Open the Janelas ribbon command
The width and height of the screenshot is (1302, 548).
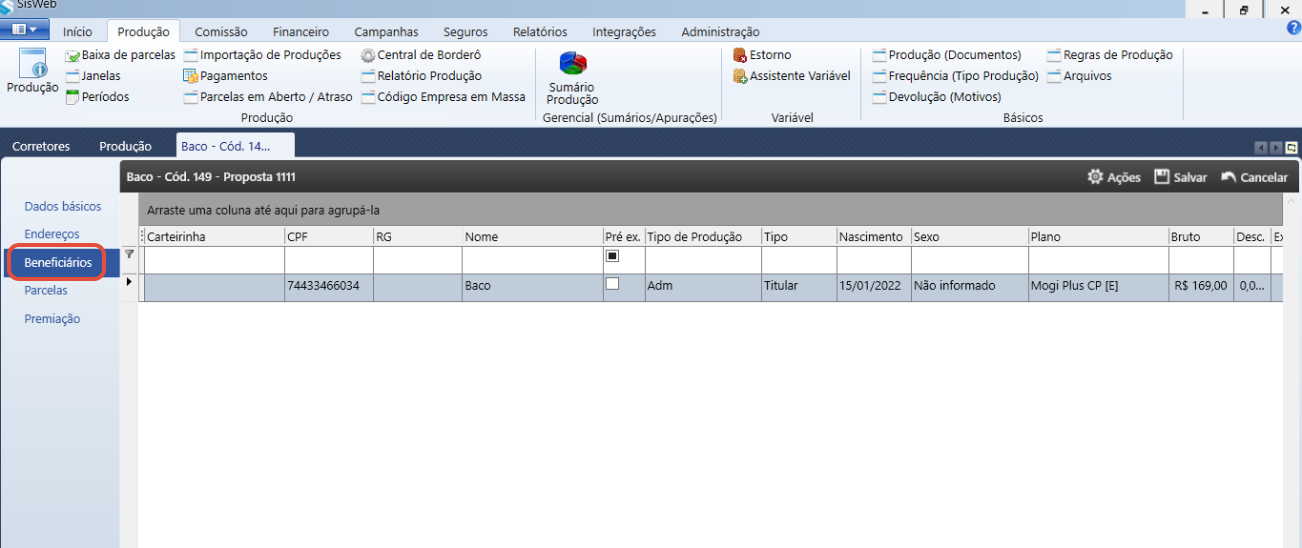[93, 76]
